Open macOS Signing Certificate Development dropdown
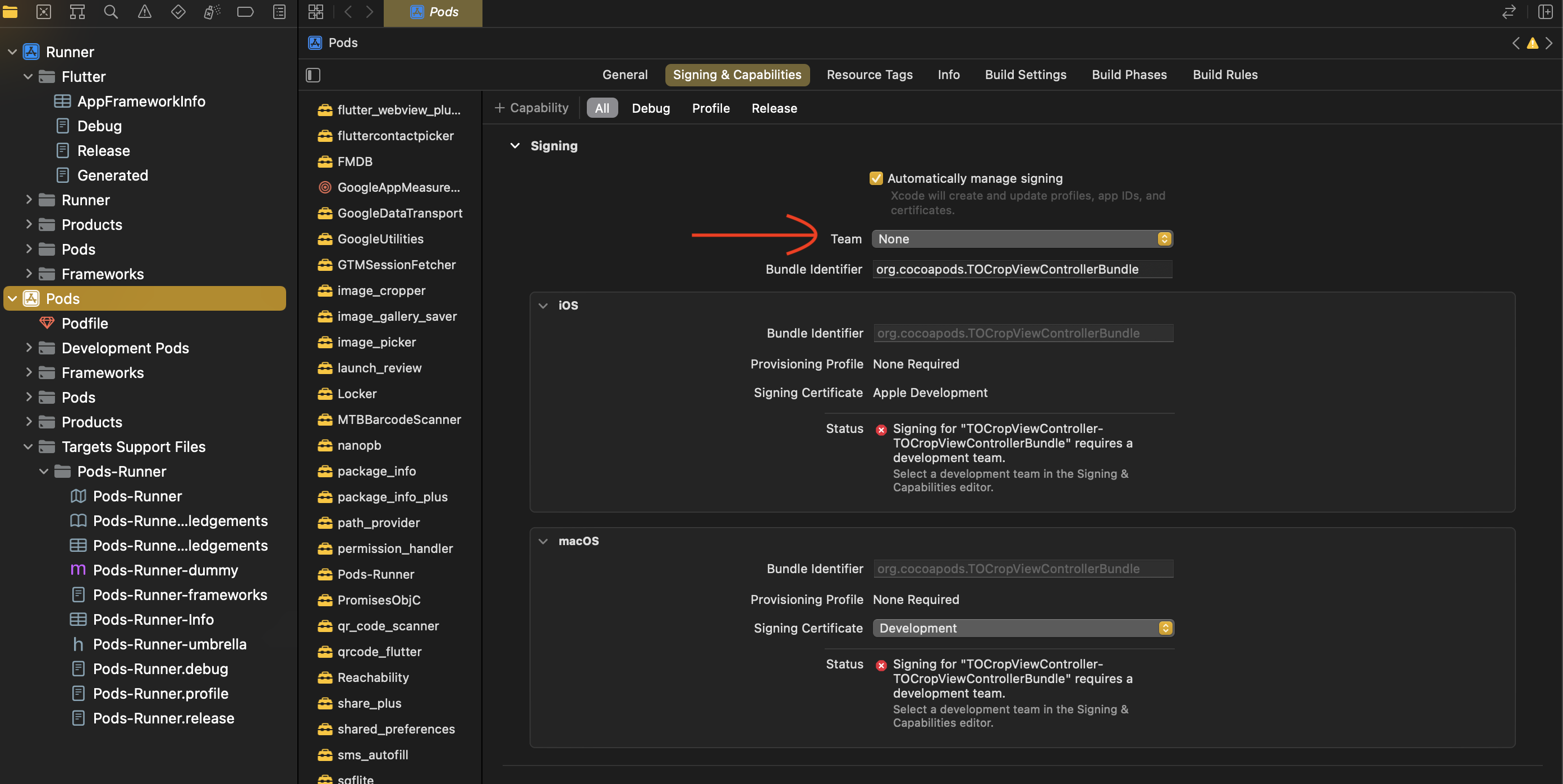Viewport: 1563px width, 784px height. tap(1024, 628)
